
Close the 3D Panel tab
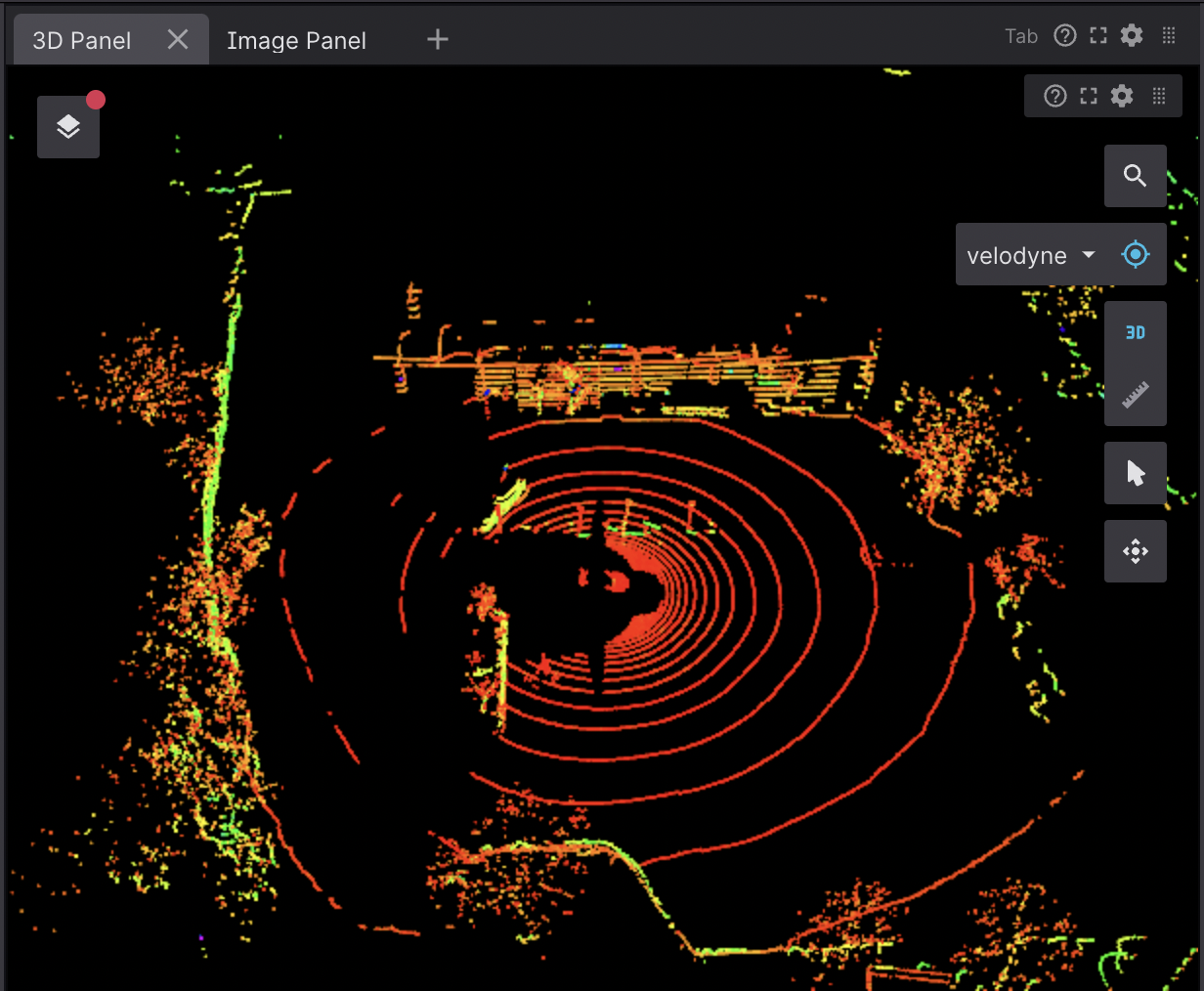click(178, 39)
